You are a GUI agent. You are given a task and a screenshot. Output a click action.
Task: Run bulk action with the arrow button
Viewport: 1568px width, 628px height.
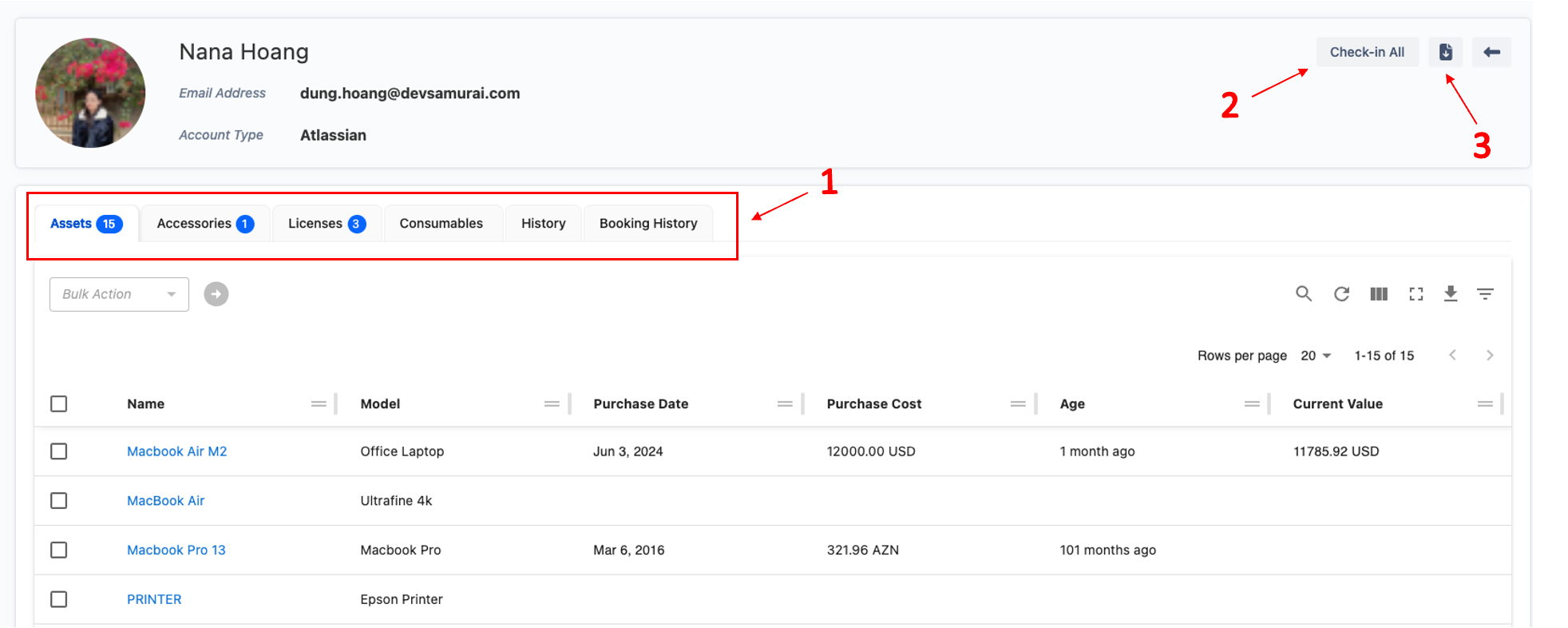point(216,294)
